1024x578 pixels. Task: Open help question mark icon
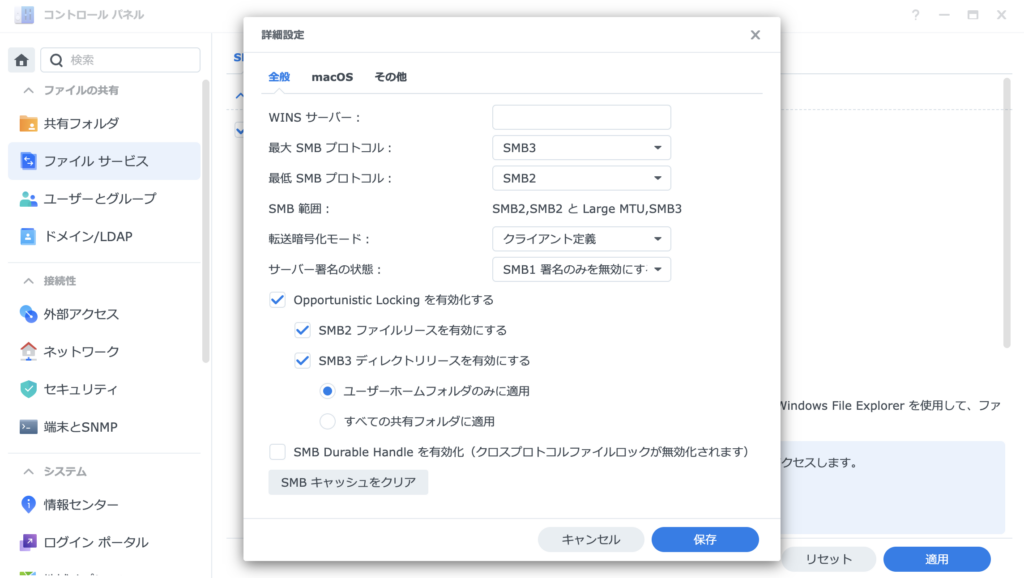[916, 14]
